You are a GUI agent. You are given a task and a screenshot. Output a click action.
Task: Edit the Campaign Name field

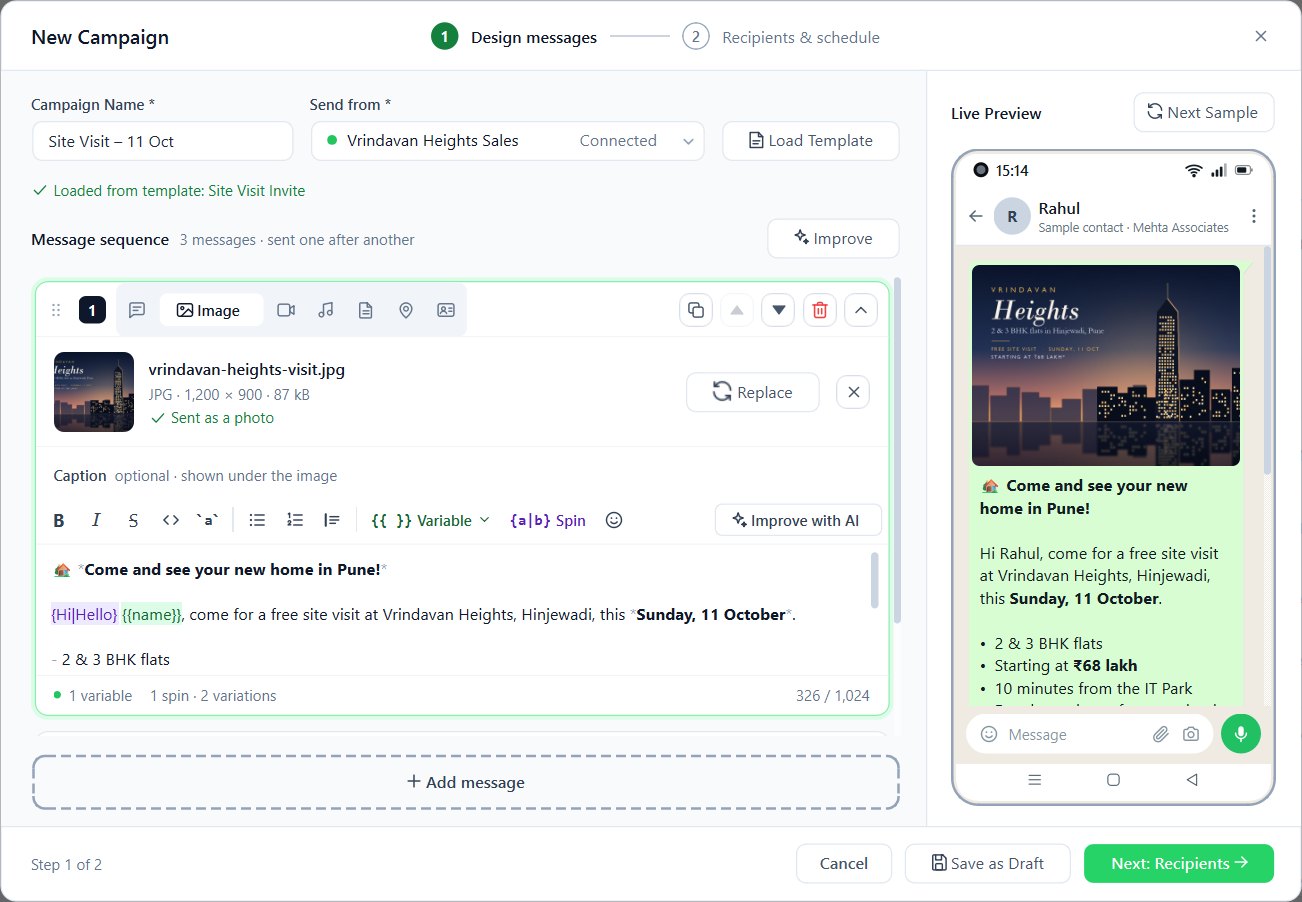pos(162,141)
